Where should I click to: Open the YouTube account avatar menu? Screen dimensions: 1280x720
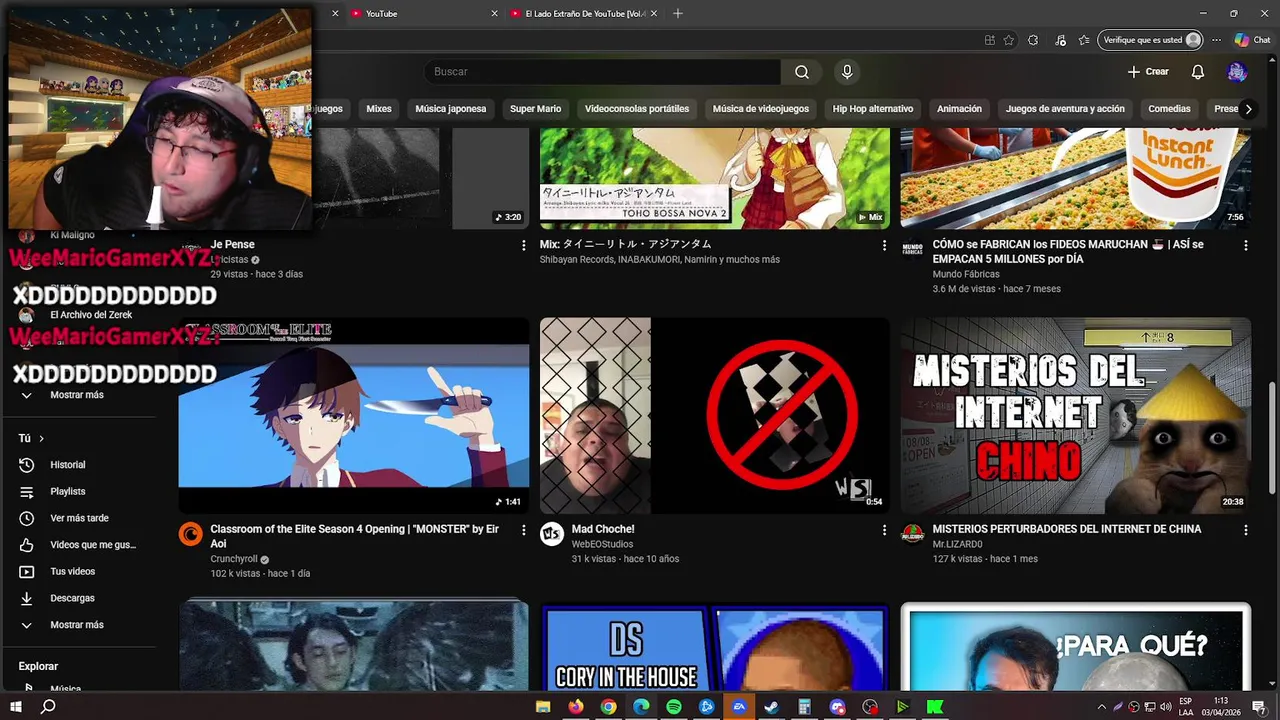coord(1237,72)
